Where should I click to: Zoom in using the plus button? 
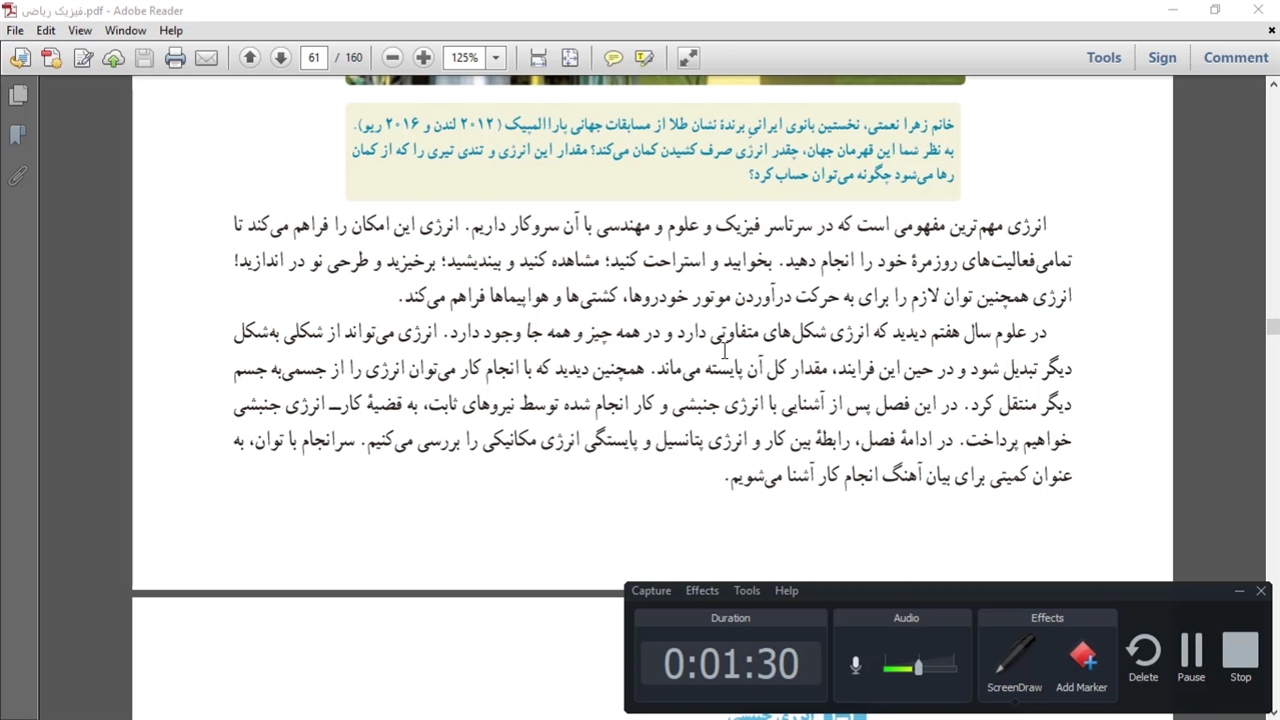(423, 58)
